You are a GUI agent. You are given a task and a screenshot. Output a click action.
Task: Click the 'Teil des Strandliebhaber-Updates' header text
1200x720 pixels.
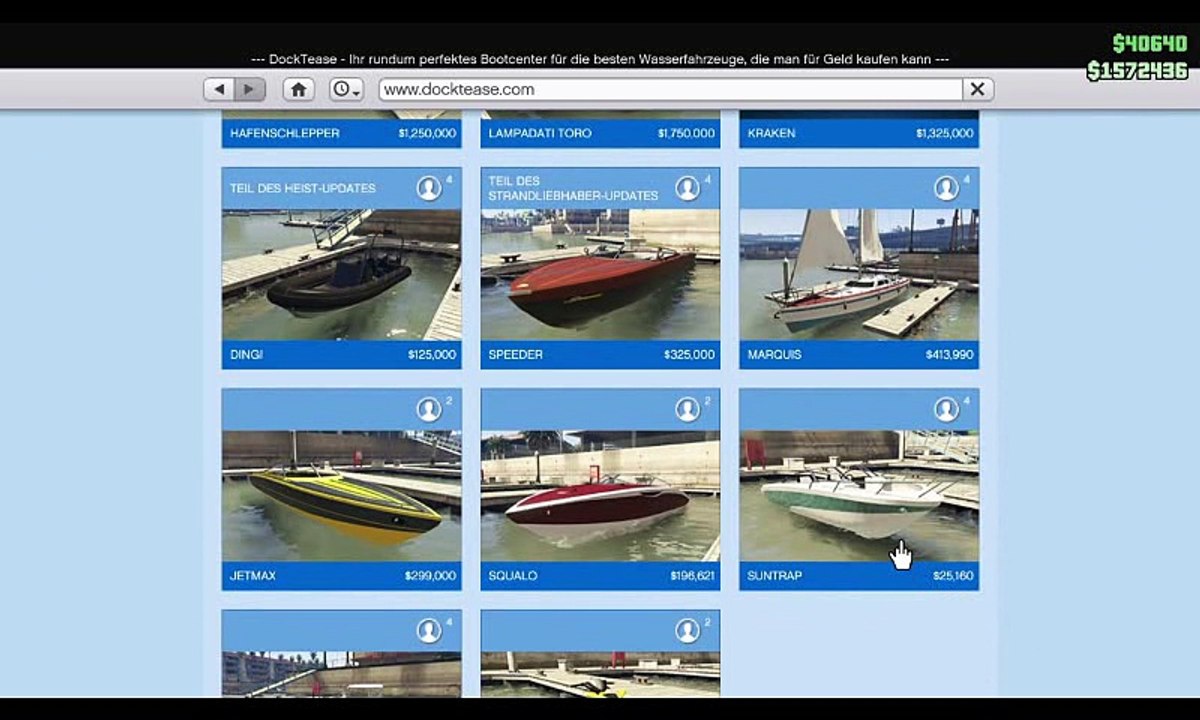coord(573,188)
